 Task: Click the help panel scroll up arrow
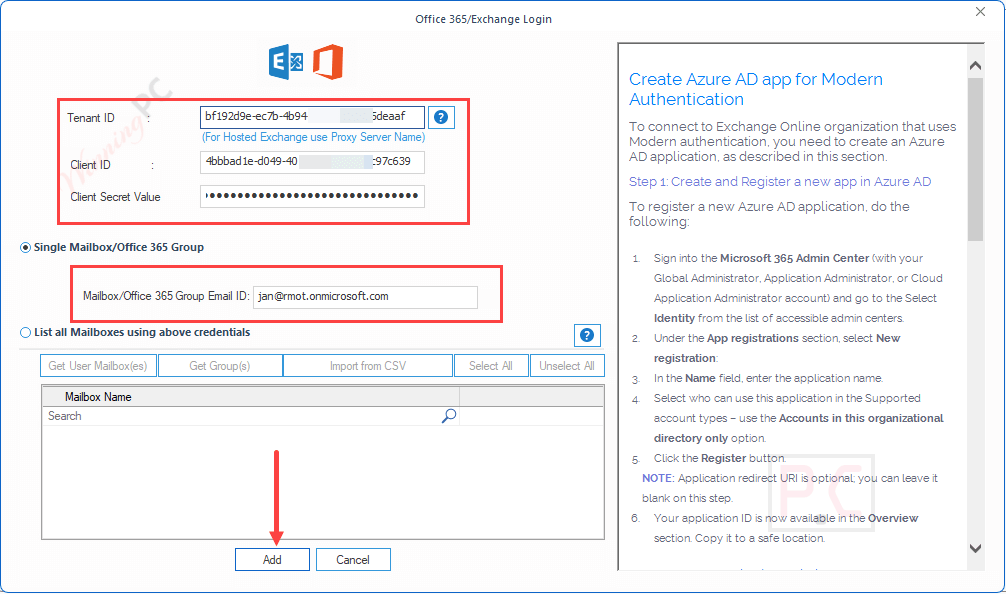(975, 65)
